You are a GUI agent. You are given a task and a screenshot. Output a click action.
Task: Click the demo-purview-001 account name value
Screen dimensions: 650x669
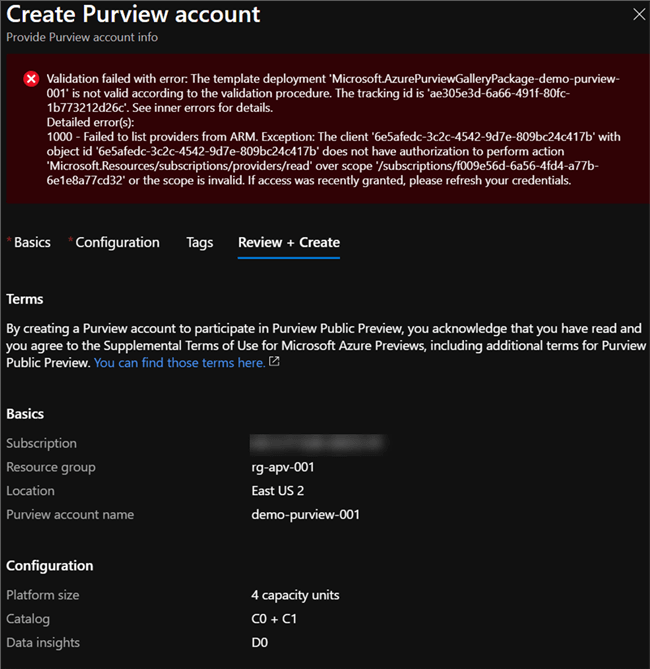click(x=305, y=515)
